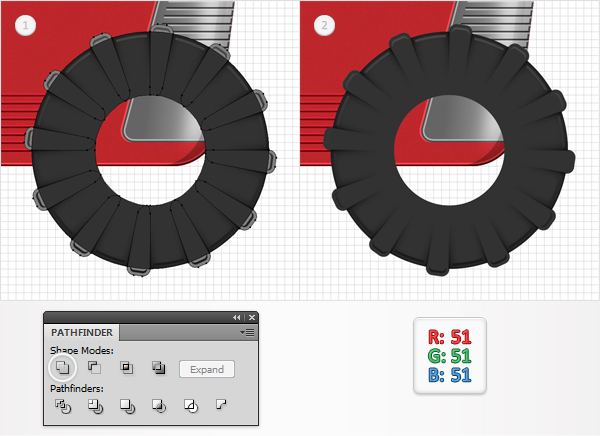Open the Pathfinder panel options menu
Viewport: 600px width, 436px height.
[x=248, y=332]
